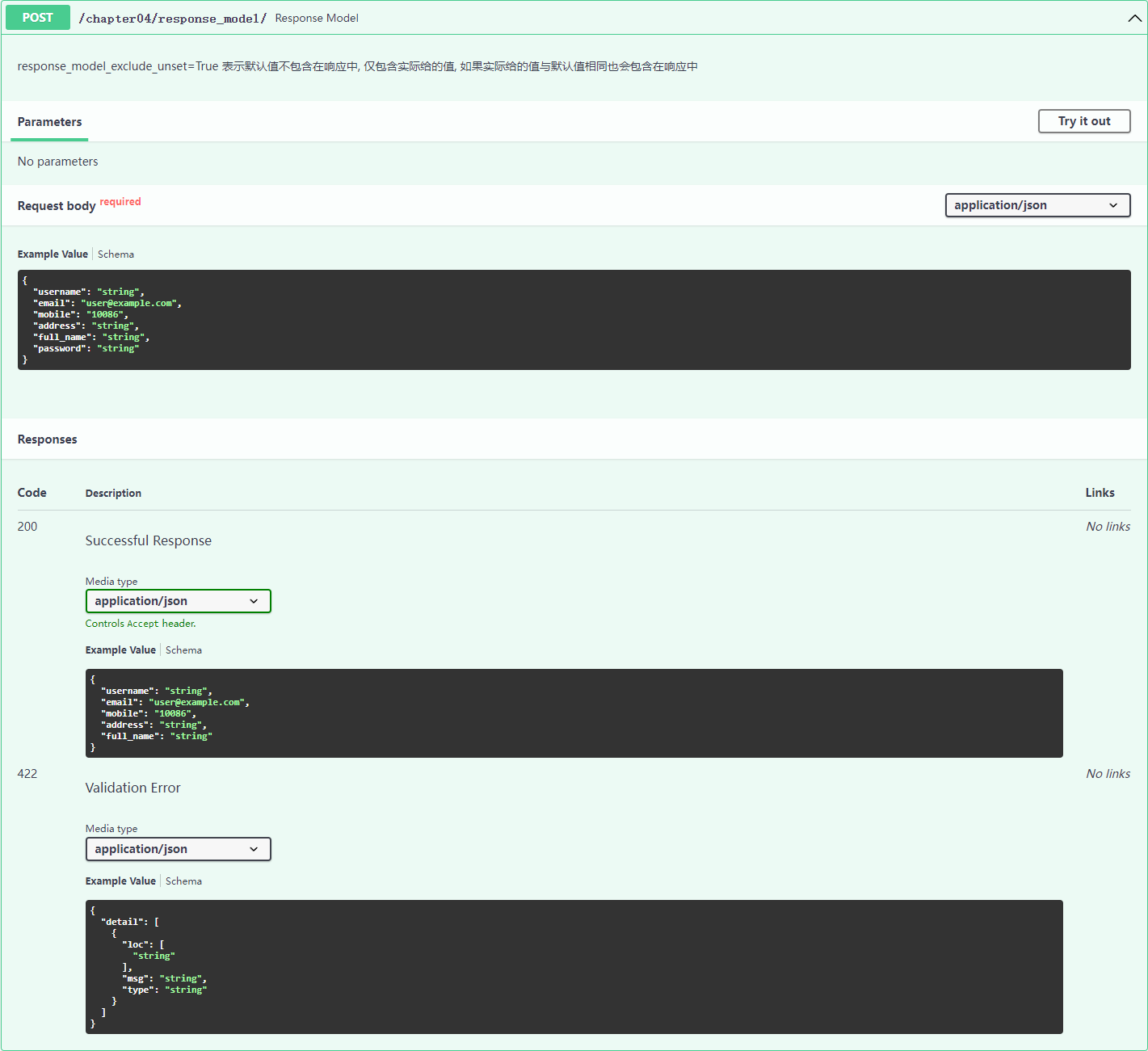Click the /chapter04/response_model/ endpoint path
Screen dimensions: 1148x1051
(x=172, y=18)
